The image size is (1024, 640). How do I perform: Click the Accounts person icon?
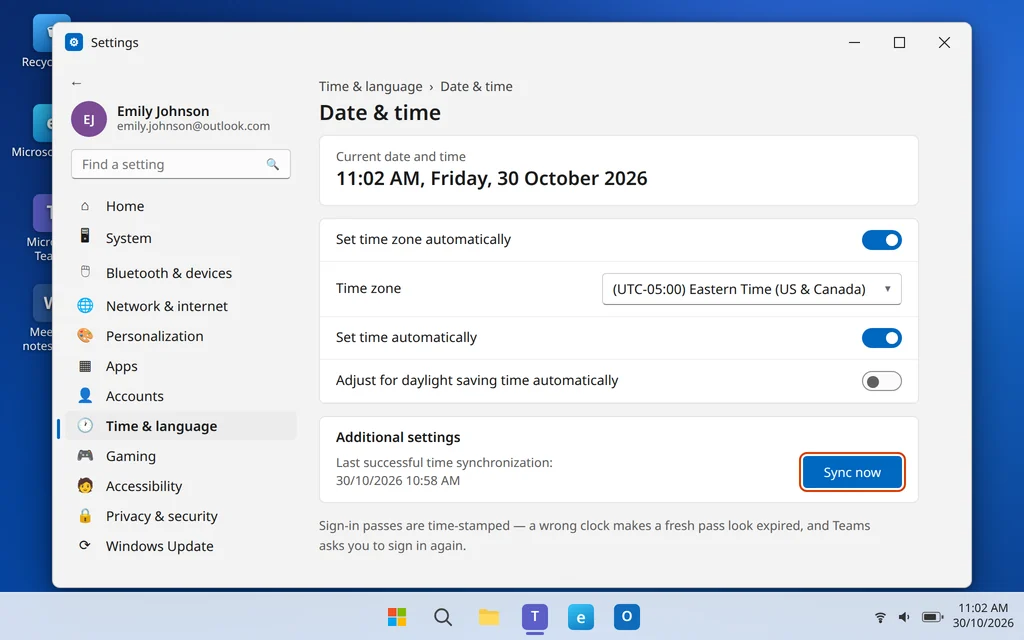click(x=85, y=396)
